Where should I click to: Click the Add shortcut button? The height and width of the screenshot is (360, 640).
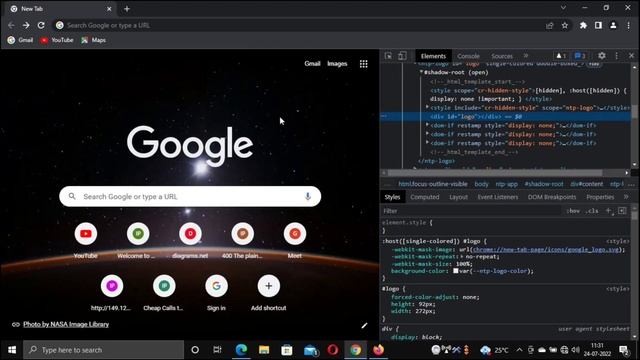pos(269,293)
